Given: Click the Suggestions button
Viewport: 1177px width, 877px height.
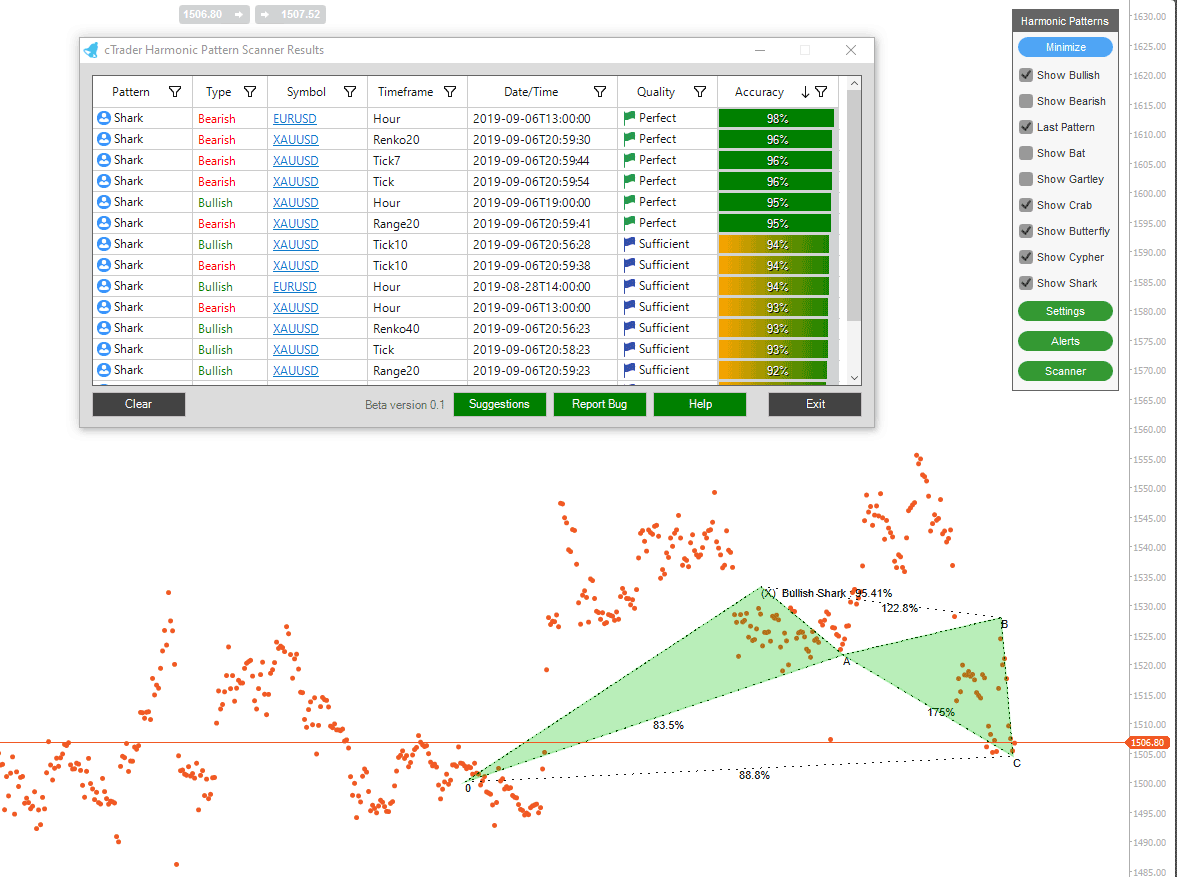Looking at the screenshot, I should pyautogui.click(x=499, y=404).
